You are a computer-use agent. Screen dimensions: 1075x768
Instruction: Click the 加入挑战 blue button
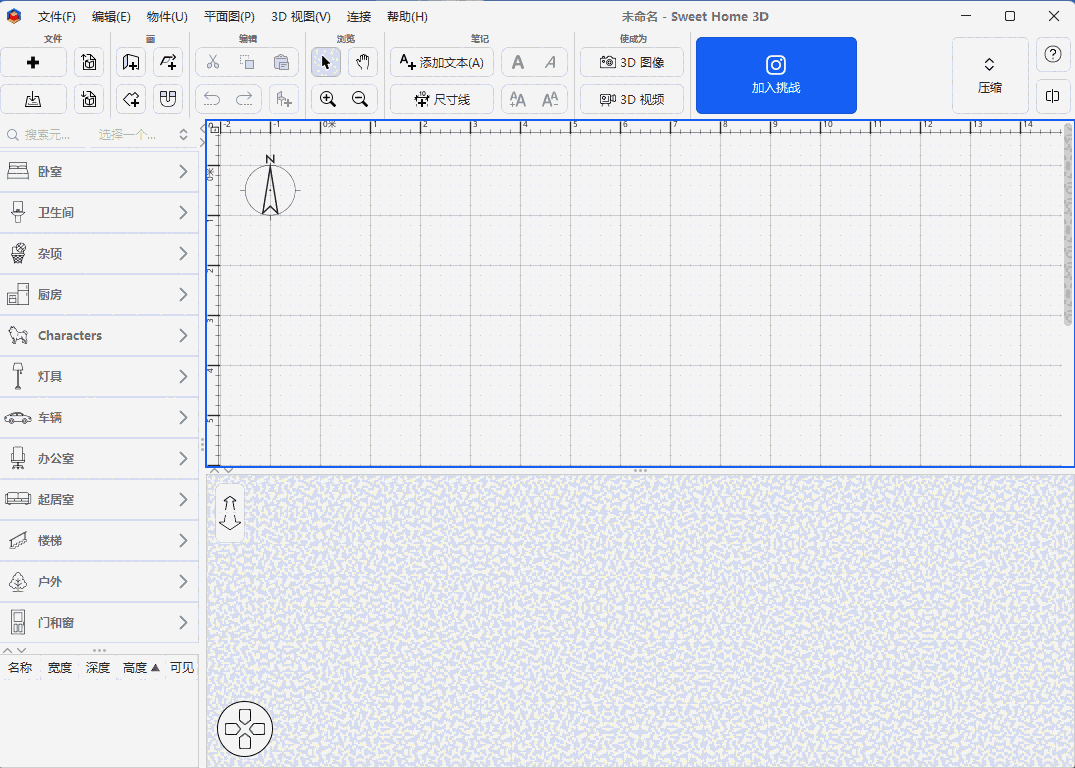click(776, 76)
